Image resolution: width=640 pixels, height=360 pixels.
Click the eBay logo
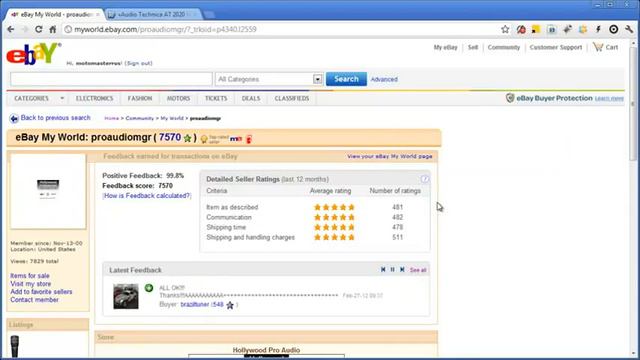click(33, 53)
